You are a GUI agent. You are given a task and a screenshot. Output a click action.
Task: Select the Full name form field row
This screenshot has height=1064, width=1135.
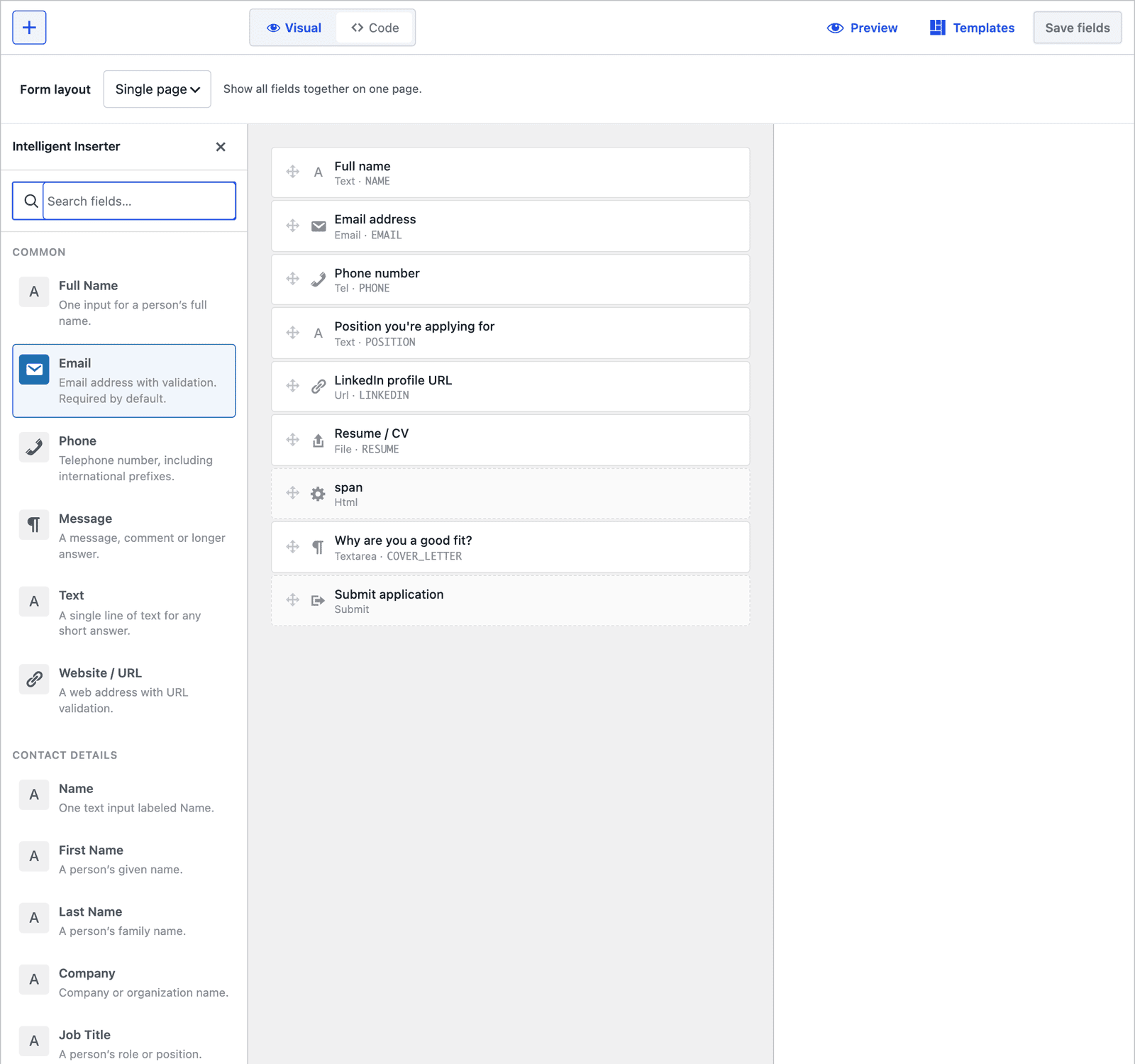(511, 172)
